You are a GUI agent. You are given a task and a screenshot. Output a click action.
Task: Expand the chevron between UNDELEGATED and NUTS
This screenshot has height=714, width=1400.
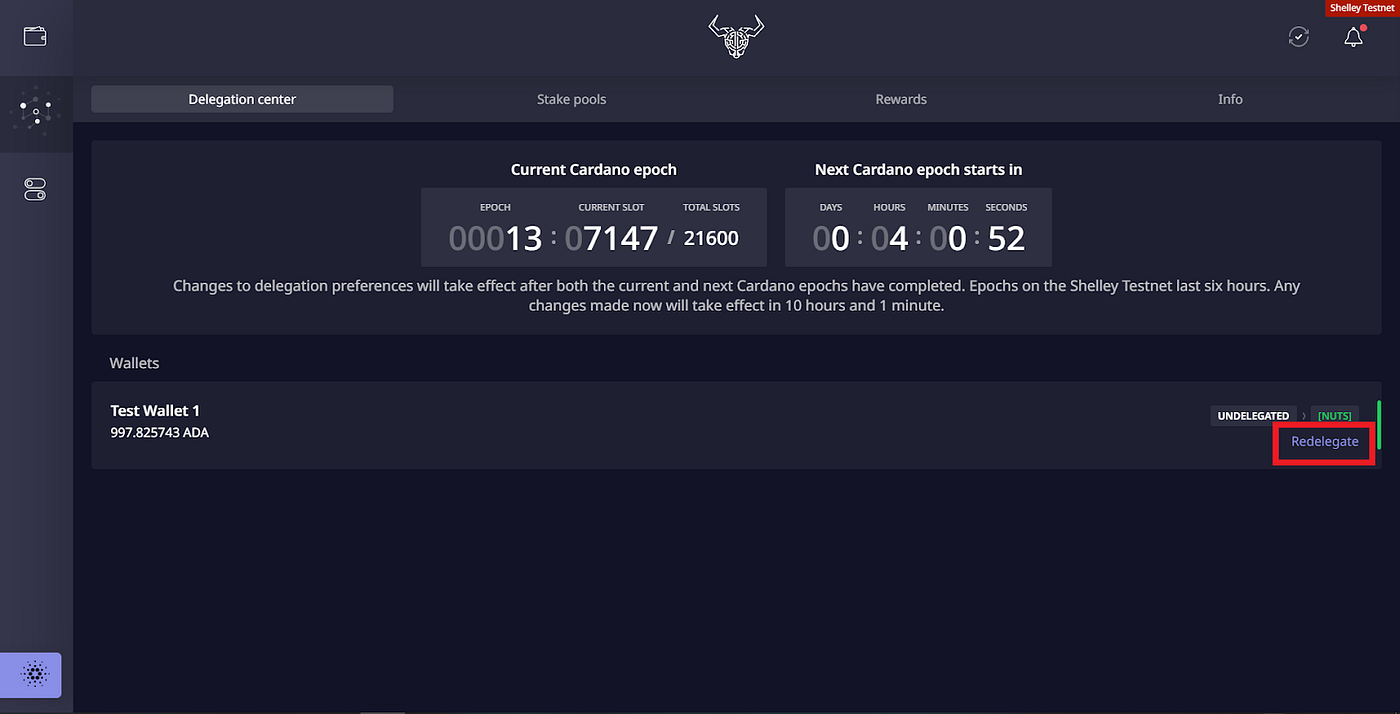(1303, 415)
